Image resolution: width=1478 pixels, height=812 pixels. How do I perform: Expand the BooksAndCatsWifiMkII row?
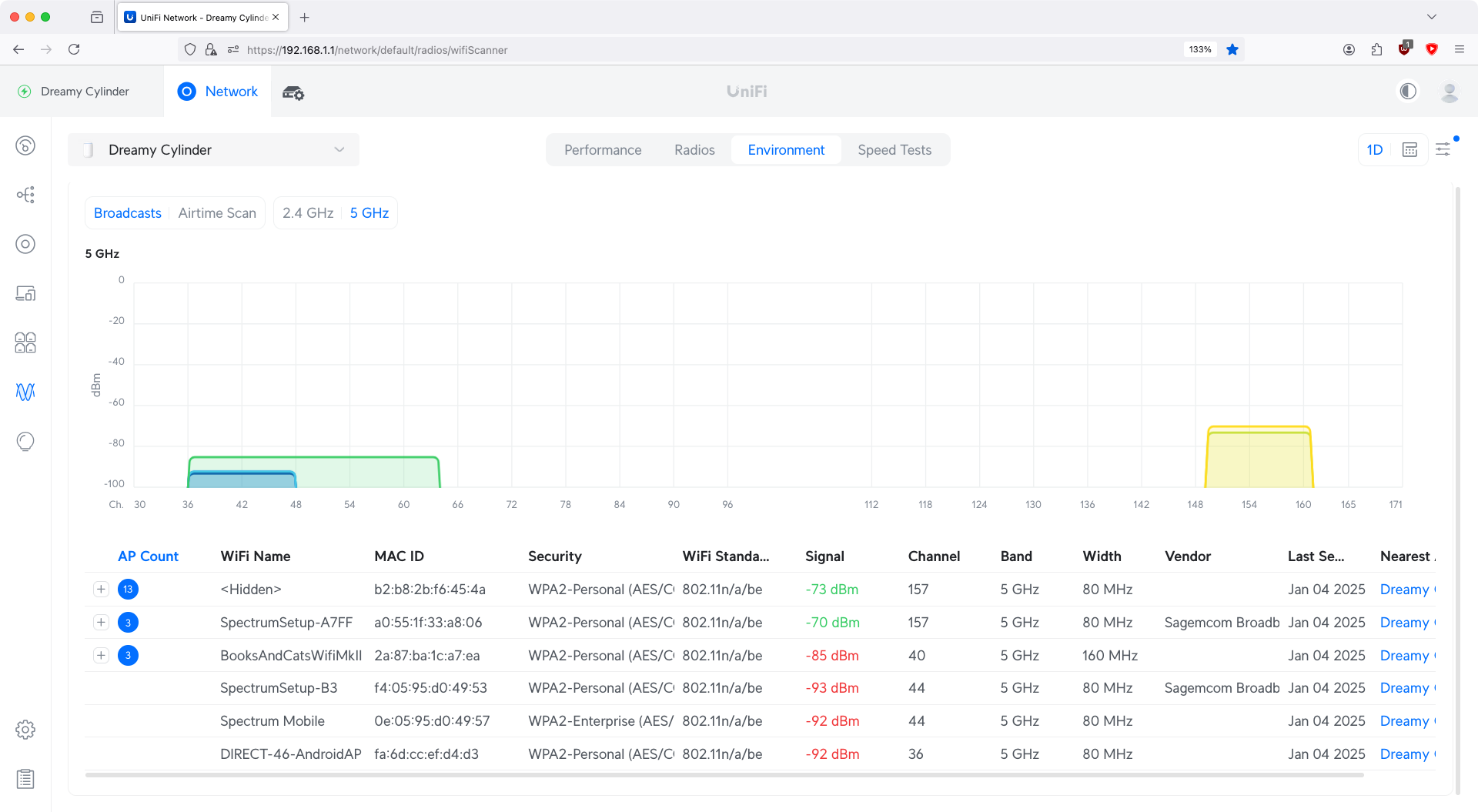[x=101, y=656]
